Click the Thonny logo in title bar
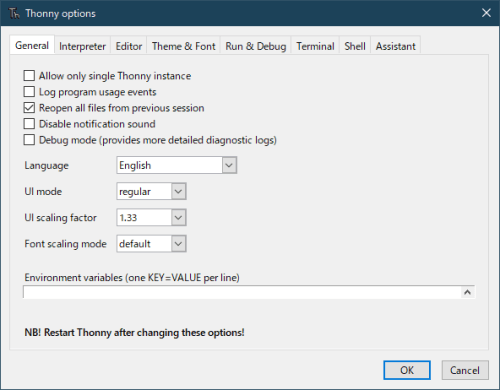 point(14,13)
